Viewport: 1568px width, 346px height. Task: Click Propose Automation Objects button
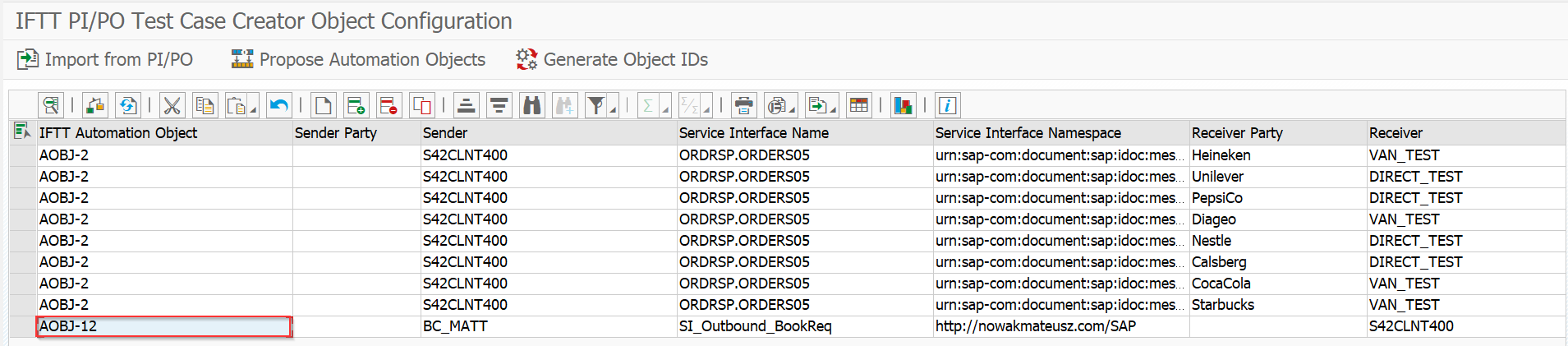(x=358, y=59)
